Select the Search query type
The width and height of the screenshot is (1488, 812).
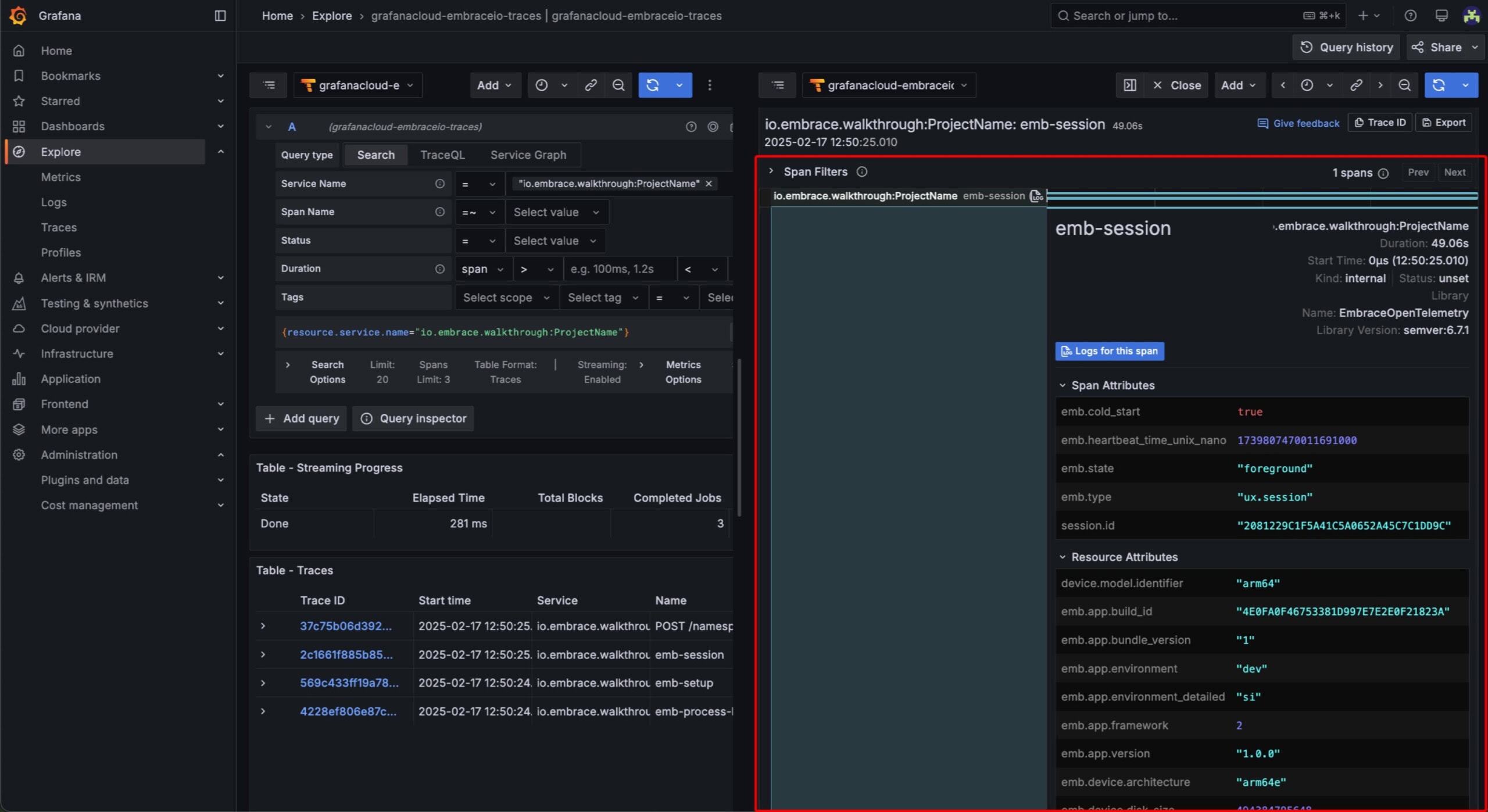(x=375, y=155)
